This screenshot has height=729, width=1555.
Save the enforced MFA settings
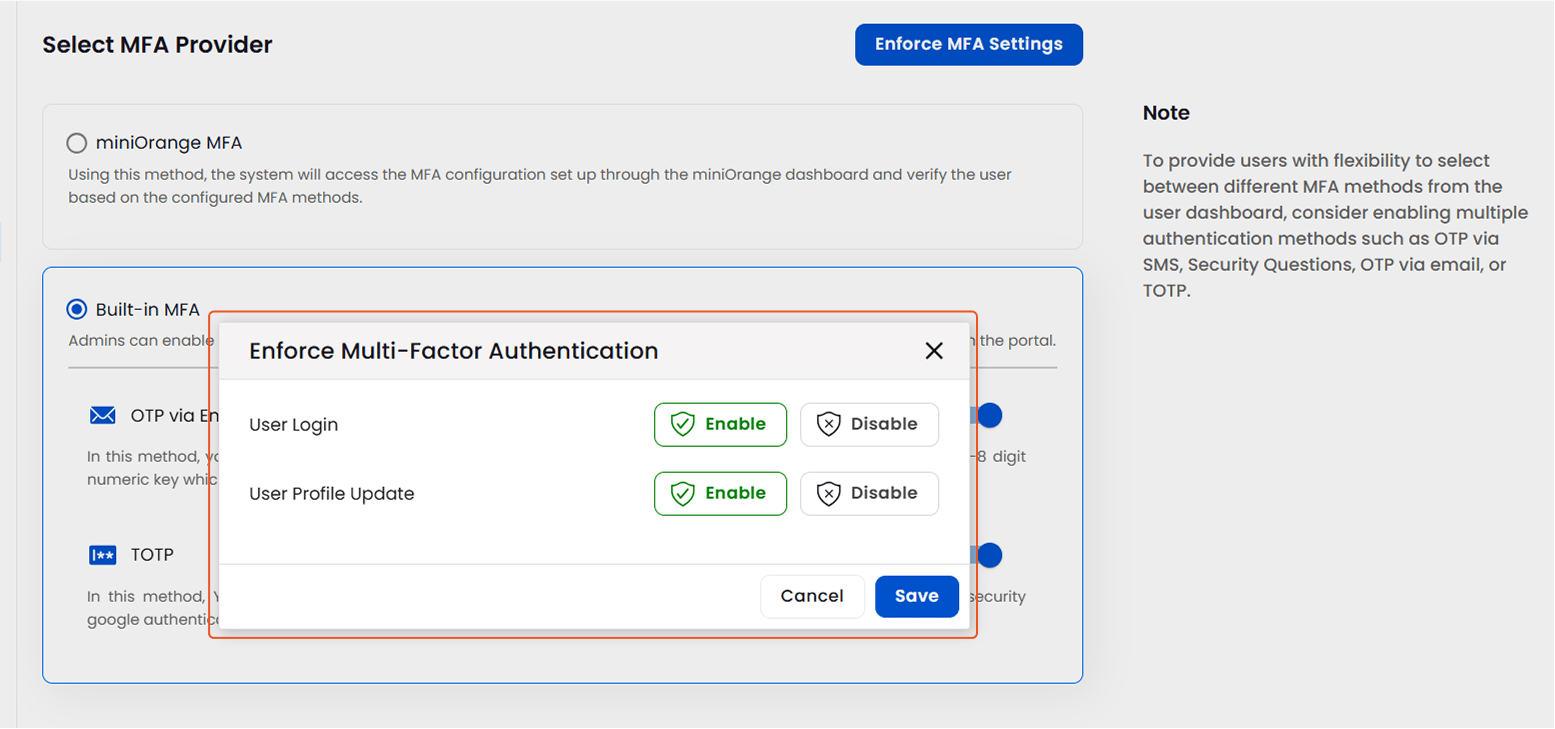point(916,596)
